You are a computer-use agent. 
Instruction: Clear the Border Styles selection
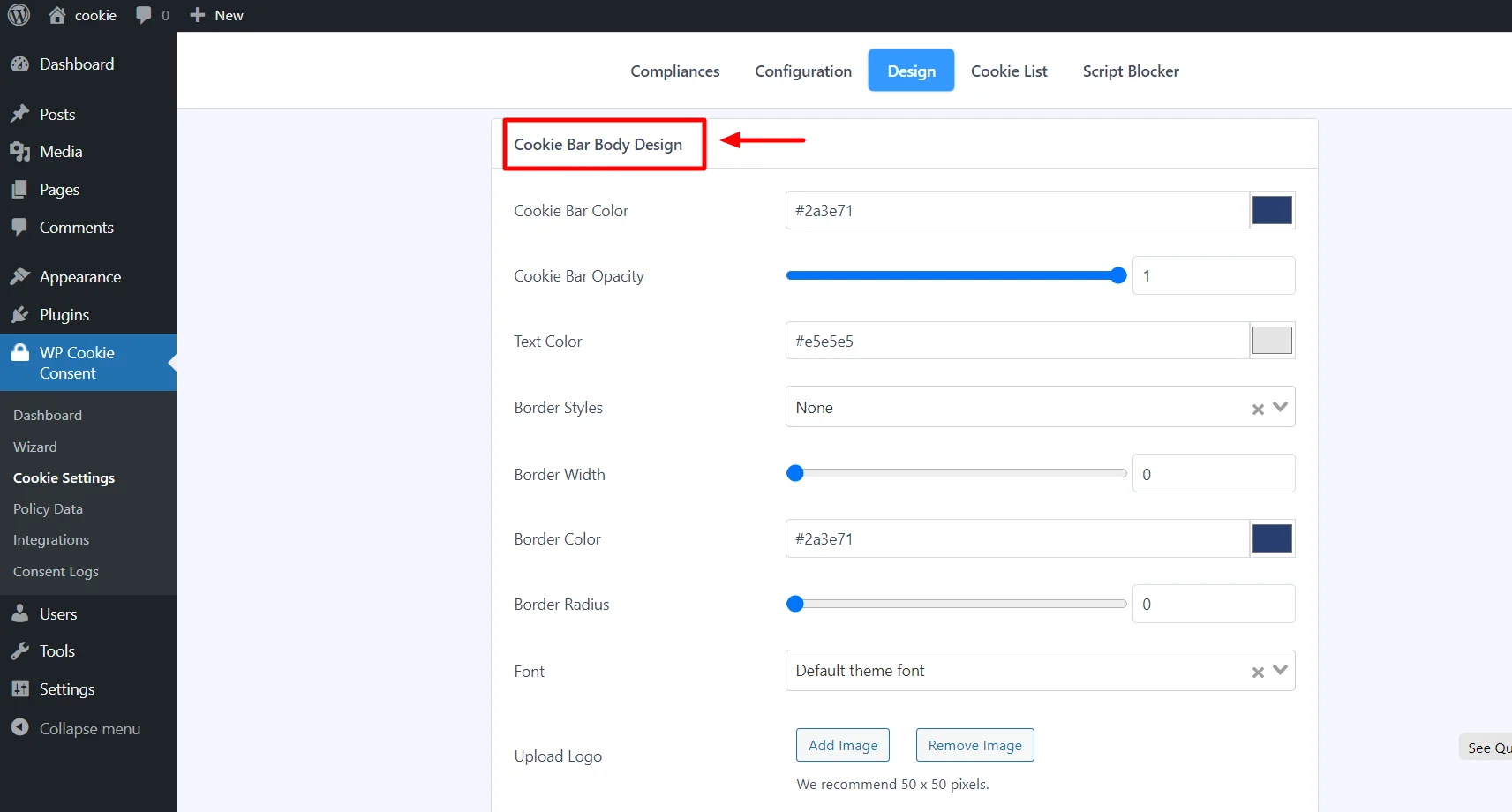pos(1258,409)
